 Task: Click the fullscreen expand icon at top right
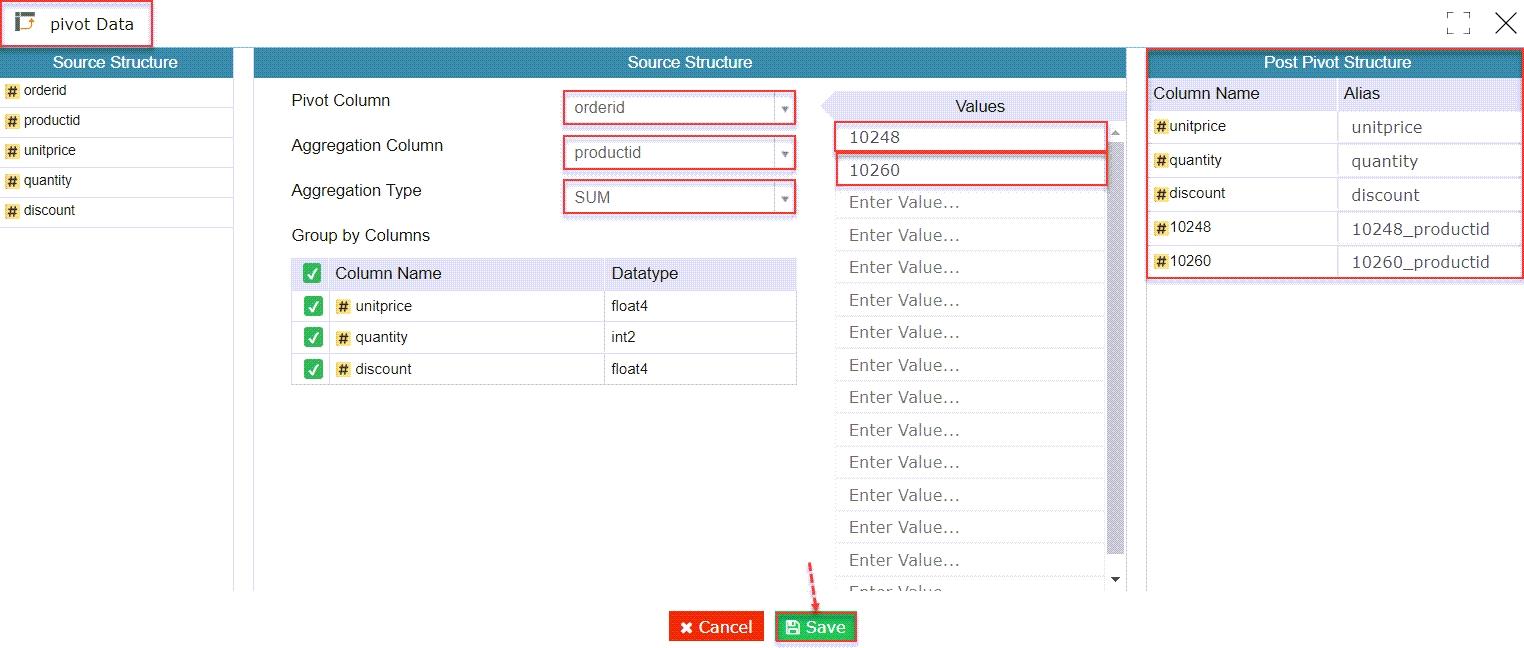pyautogui.click(x=1458, y=22)
